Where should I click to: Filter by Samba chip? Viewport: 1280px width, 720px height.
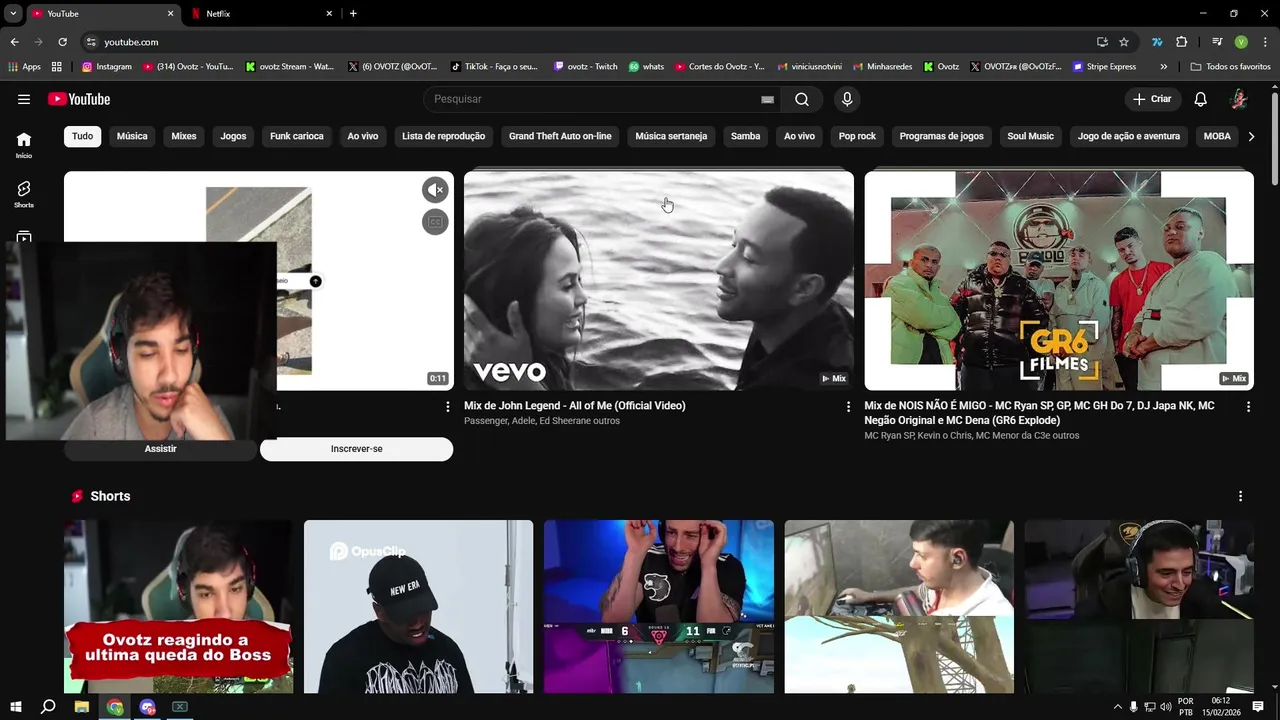(745, 136)
